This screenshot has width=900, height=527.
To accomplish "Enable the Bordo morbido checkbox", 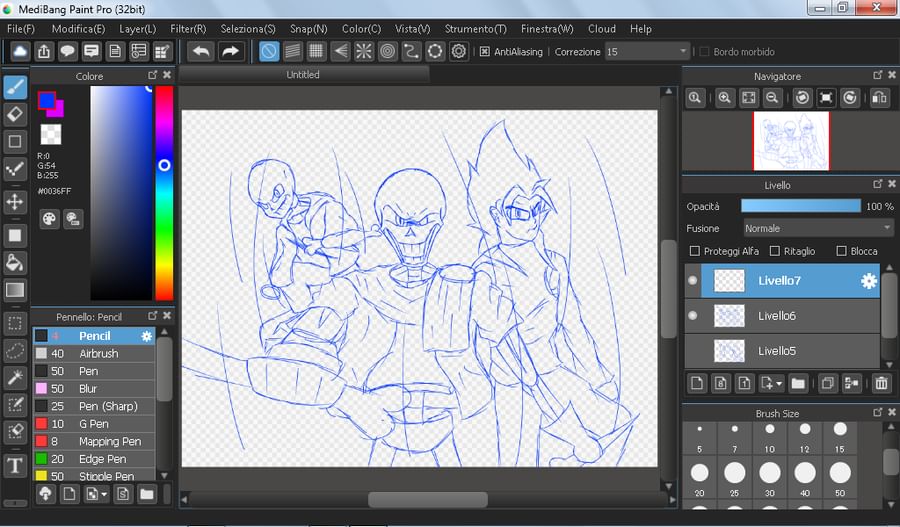I will [x=704, y=52].
